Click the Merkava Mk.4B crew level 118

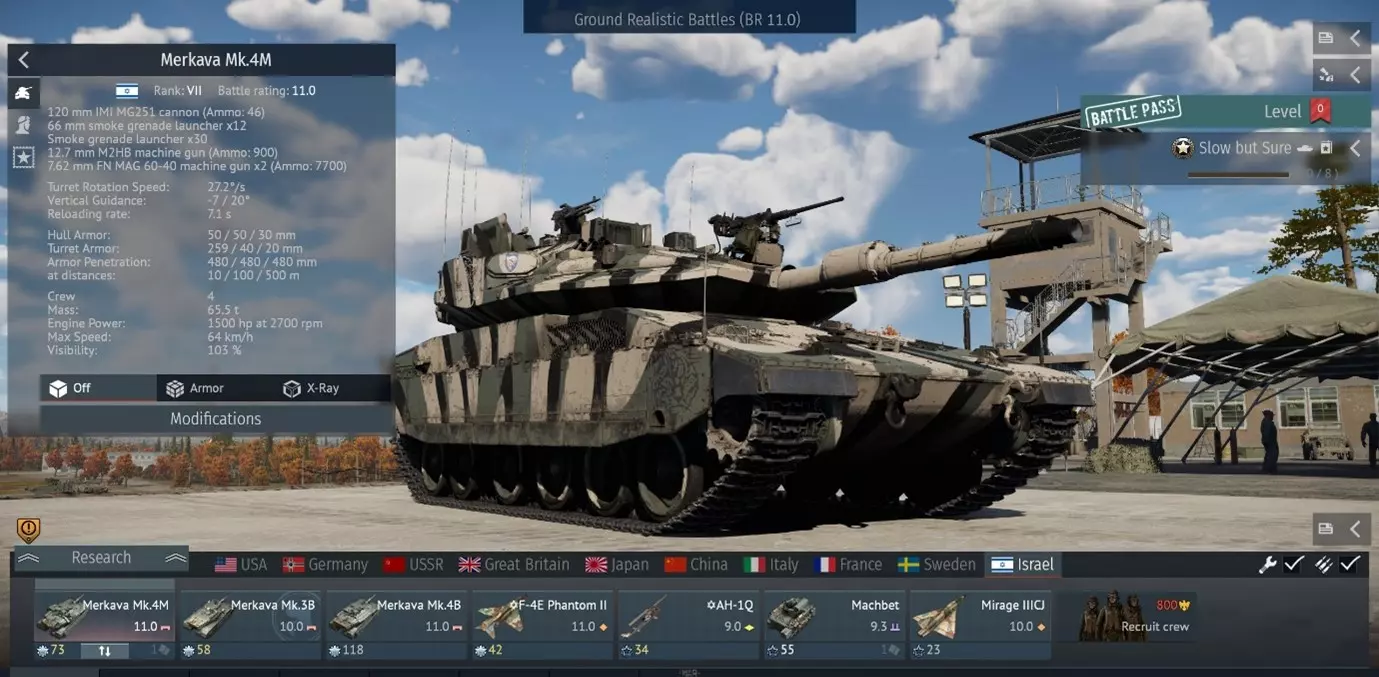pyautogui.click(x=346, y=650)
